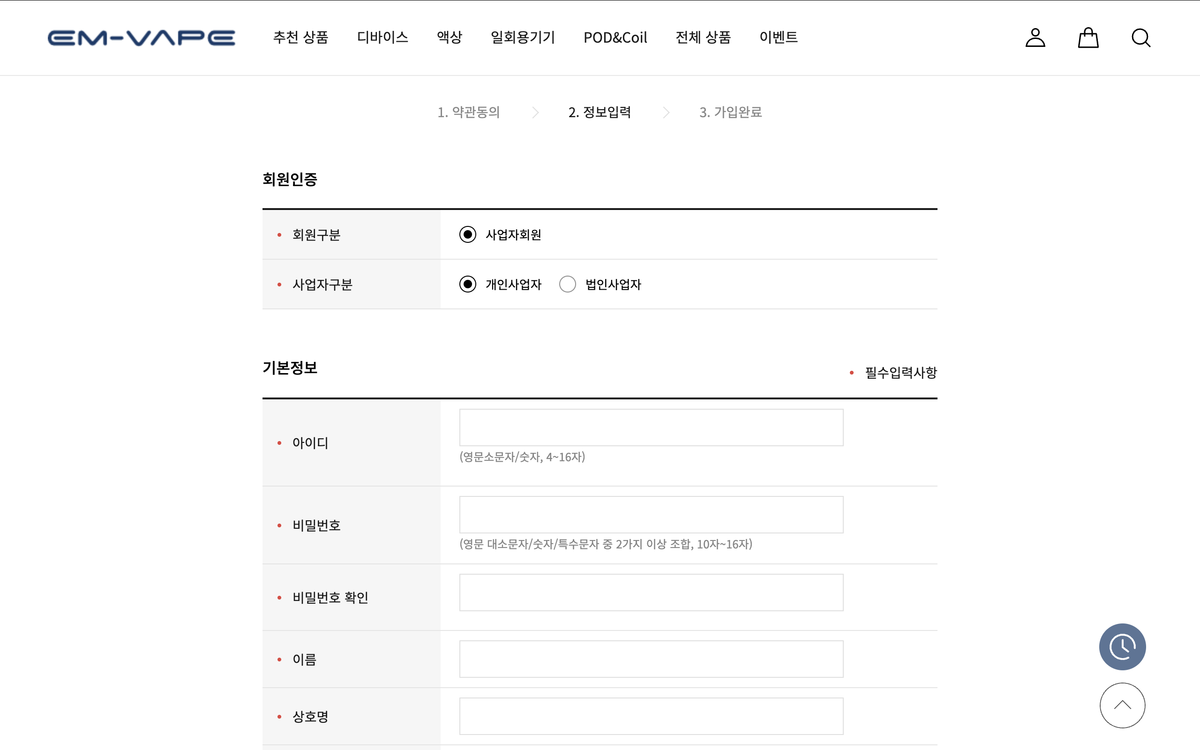Open the POD&Coil menu
1200x750 pixels.
(x=616, y=37)
